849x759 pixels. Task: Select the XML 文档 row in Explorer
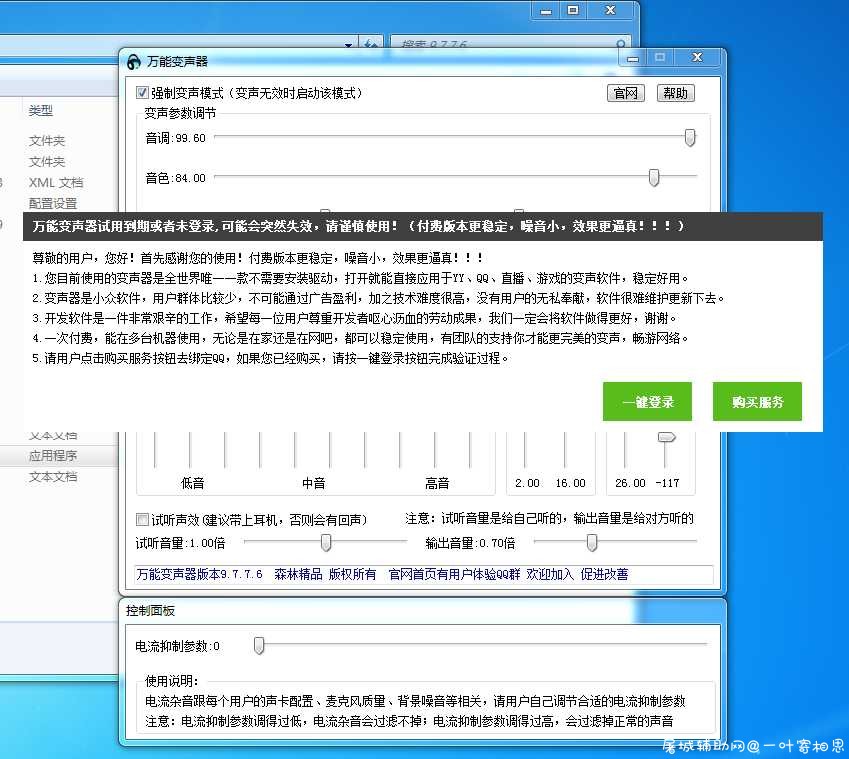(56, 182)
